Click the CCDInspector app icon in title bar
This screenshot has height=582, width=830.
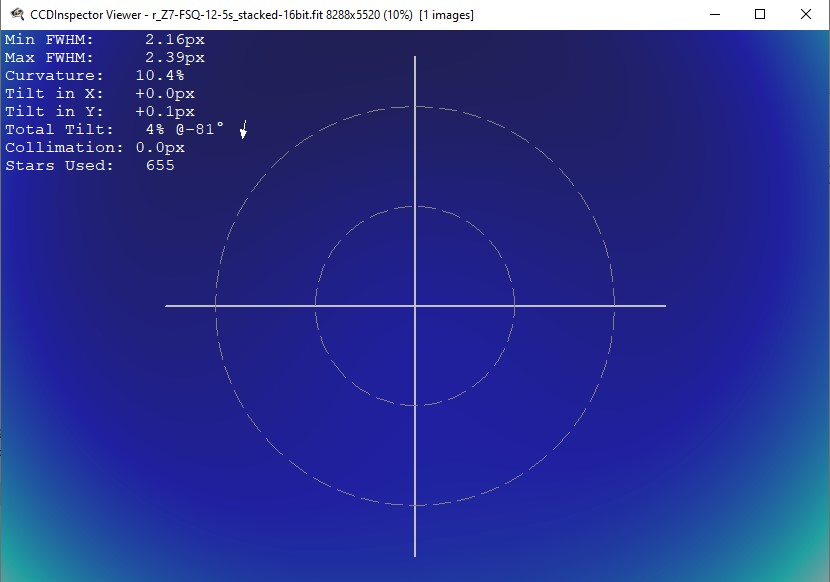[x=17, y=14]
